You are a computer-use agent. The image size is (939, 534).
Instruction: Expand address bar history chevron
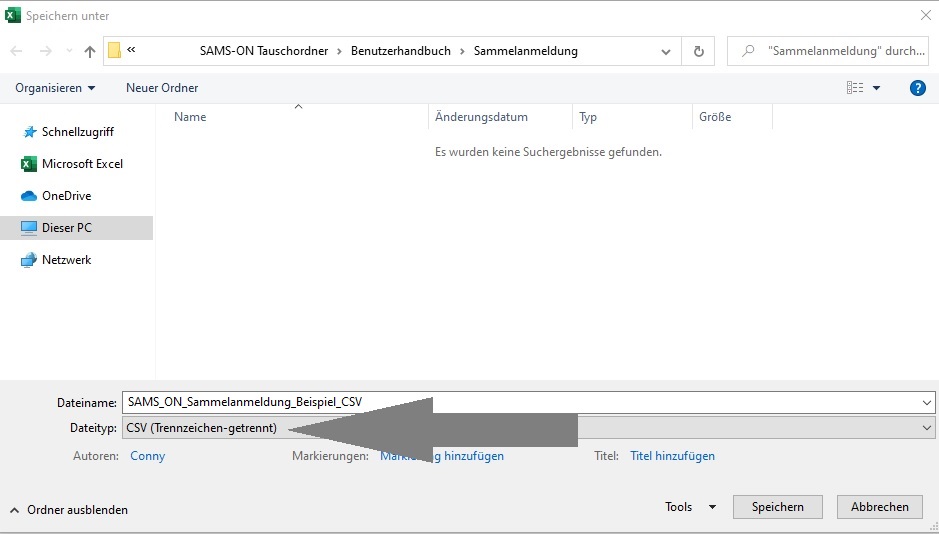click(x=665, y=51)
